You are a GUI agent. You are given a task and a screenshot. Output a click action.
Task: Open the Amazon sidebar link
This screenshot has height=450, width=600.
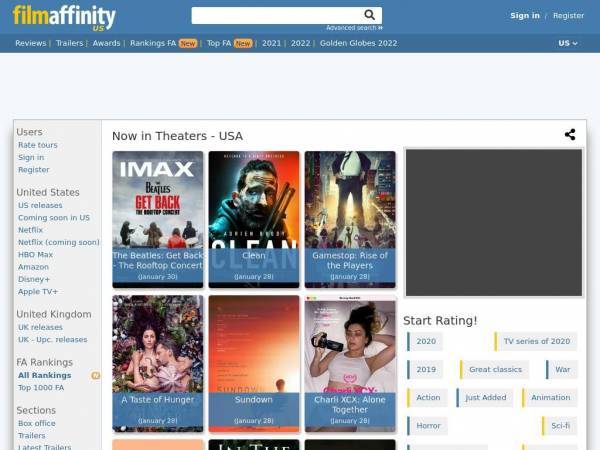coord(33,267)
